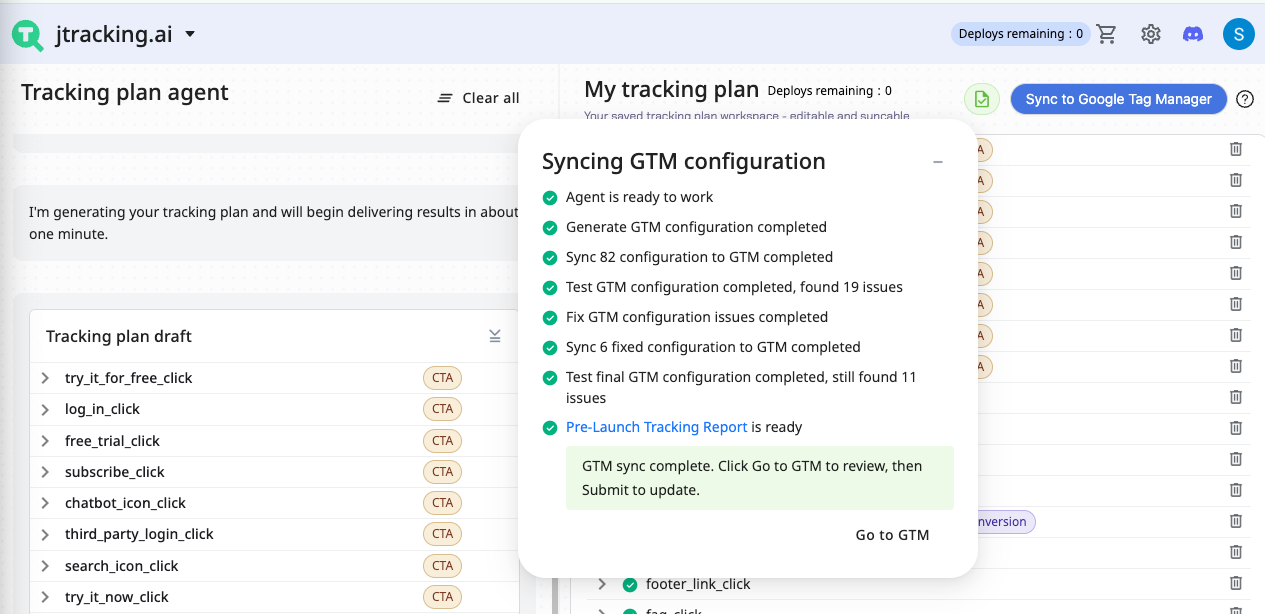Minimize the Syncing GTM configuration dialog
This screenshot has height=614, width=1265.
tap(938, 162)
